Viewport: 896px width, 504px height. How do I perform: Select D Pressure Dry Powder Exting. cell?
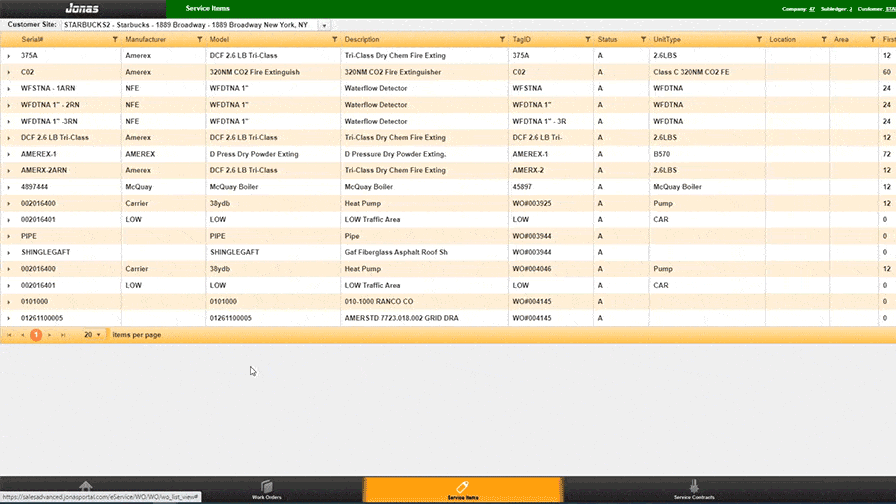395,154
